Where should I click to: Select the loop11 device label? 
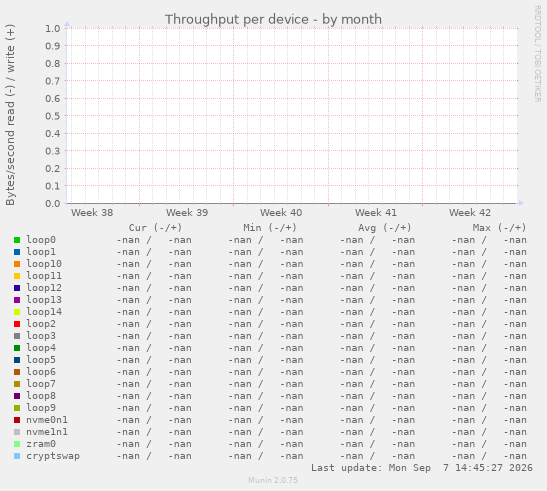44,276
